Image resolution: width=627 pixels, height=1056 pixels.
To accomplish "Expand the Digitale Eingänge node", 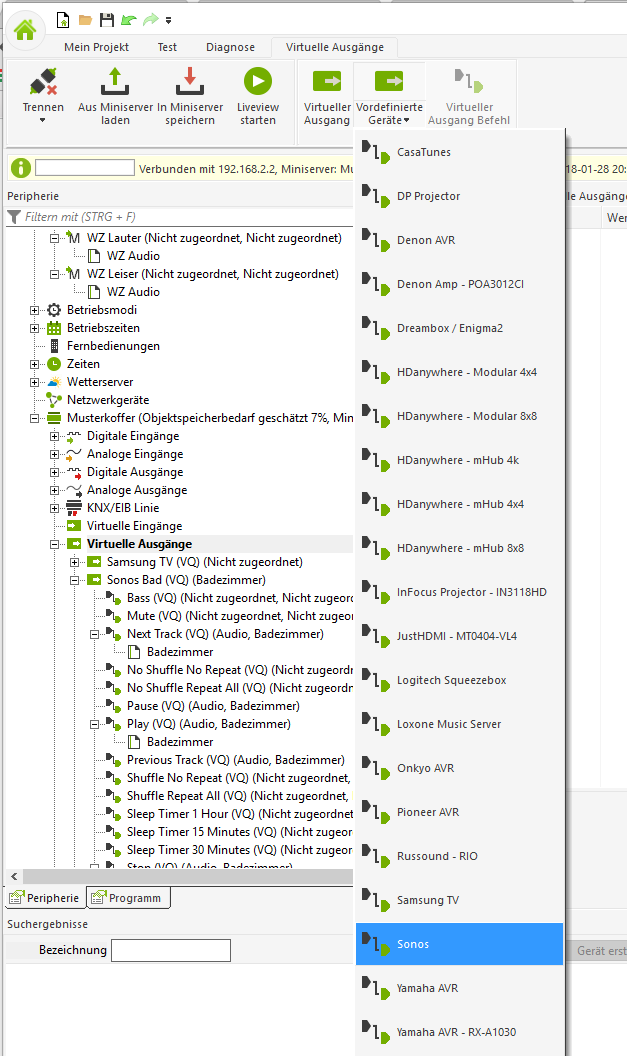I will 55,436.
